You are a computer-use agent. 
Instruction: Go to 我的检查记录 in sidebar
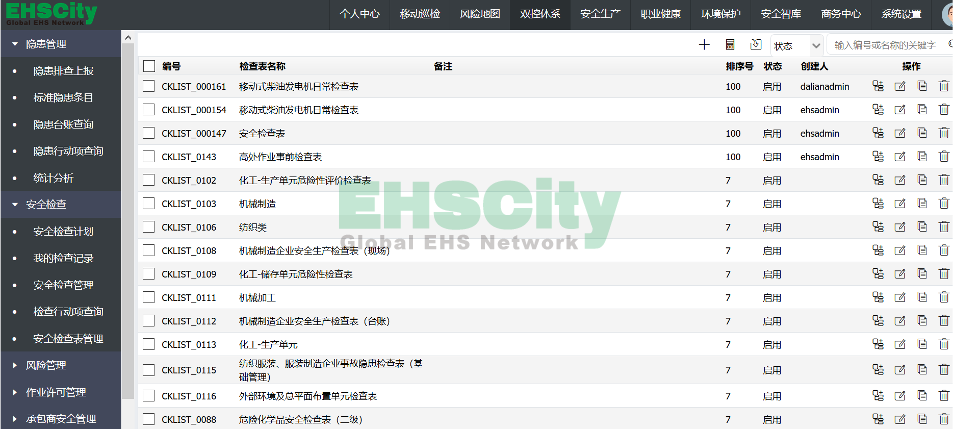pyautogui.click(x=63, y=258)
